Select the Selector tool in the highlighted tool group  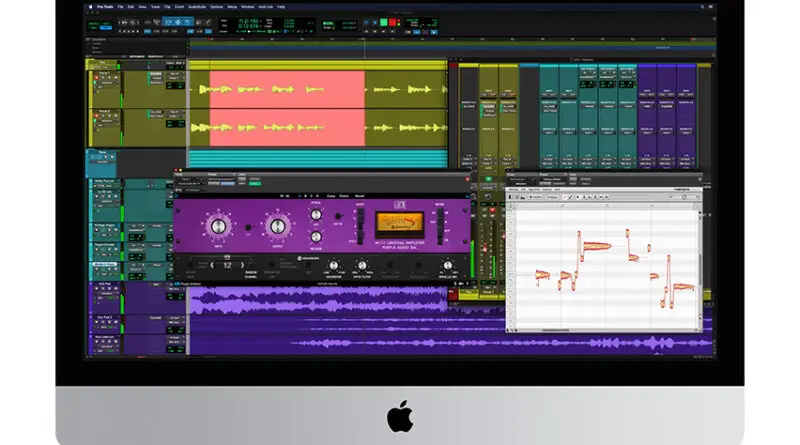point(178,22)
